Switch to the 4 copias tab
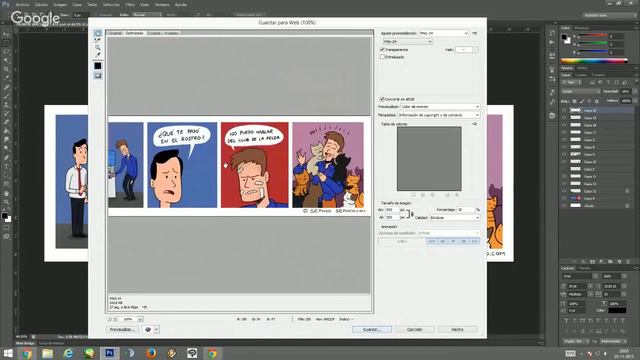 click(171, 33)
